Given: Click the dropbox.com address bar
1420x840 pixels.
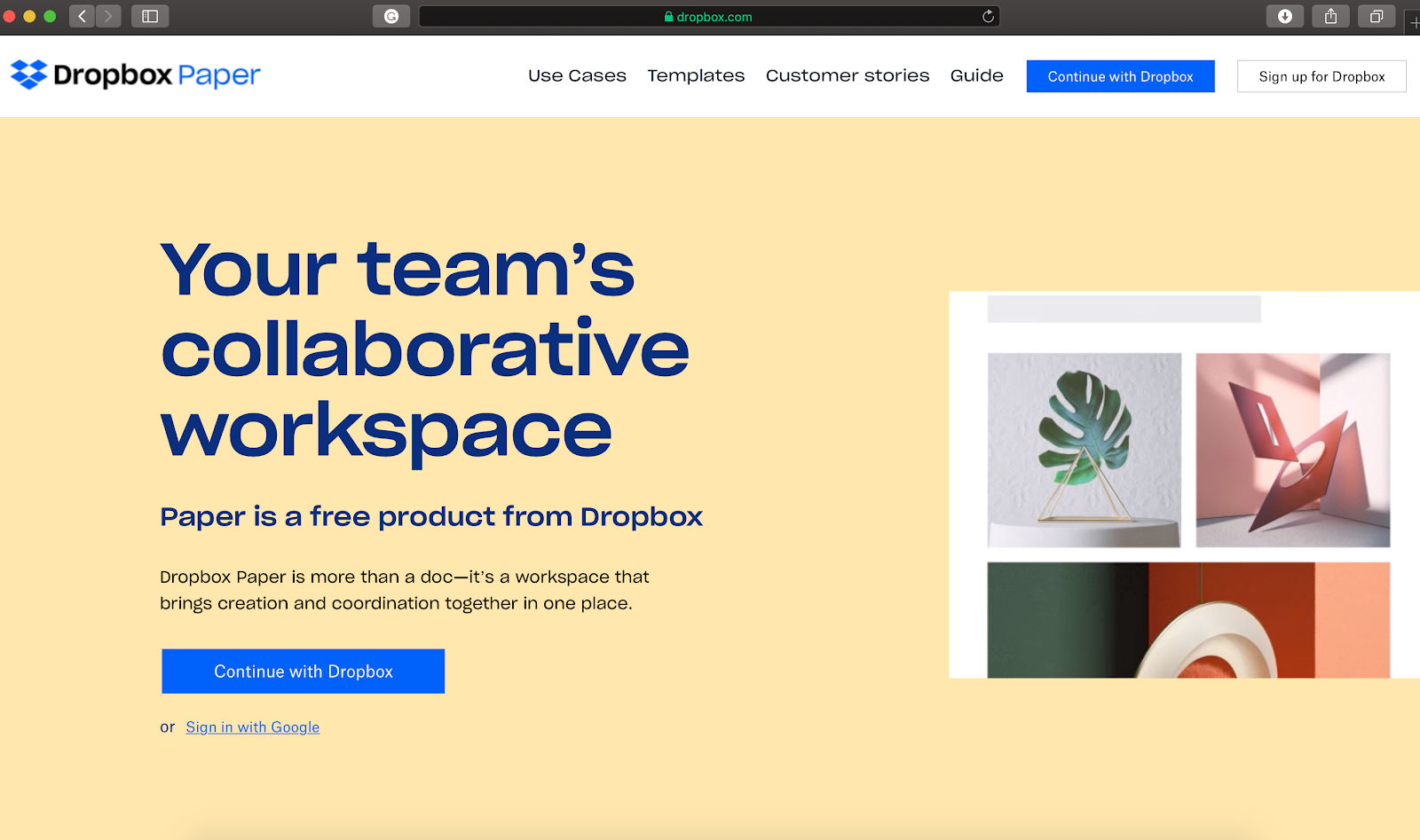Looking at the screenshot, I should tap(709, 16).
